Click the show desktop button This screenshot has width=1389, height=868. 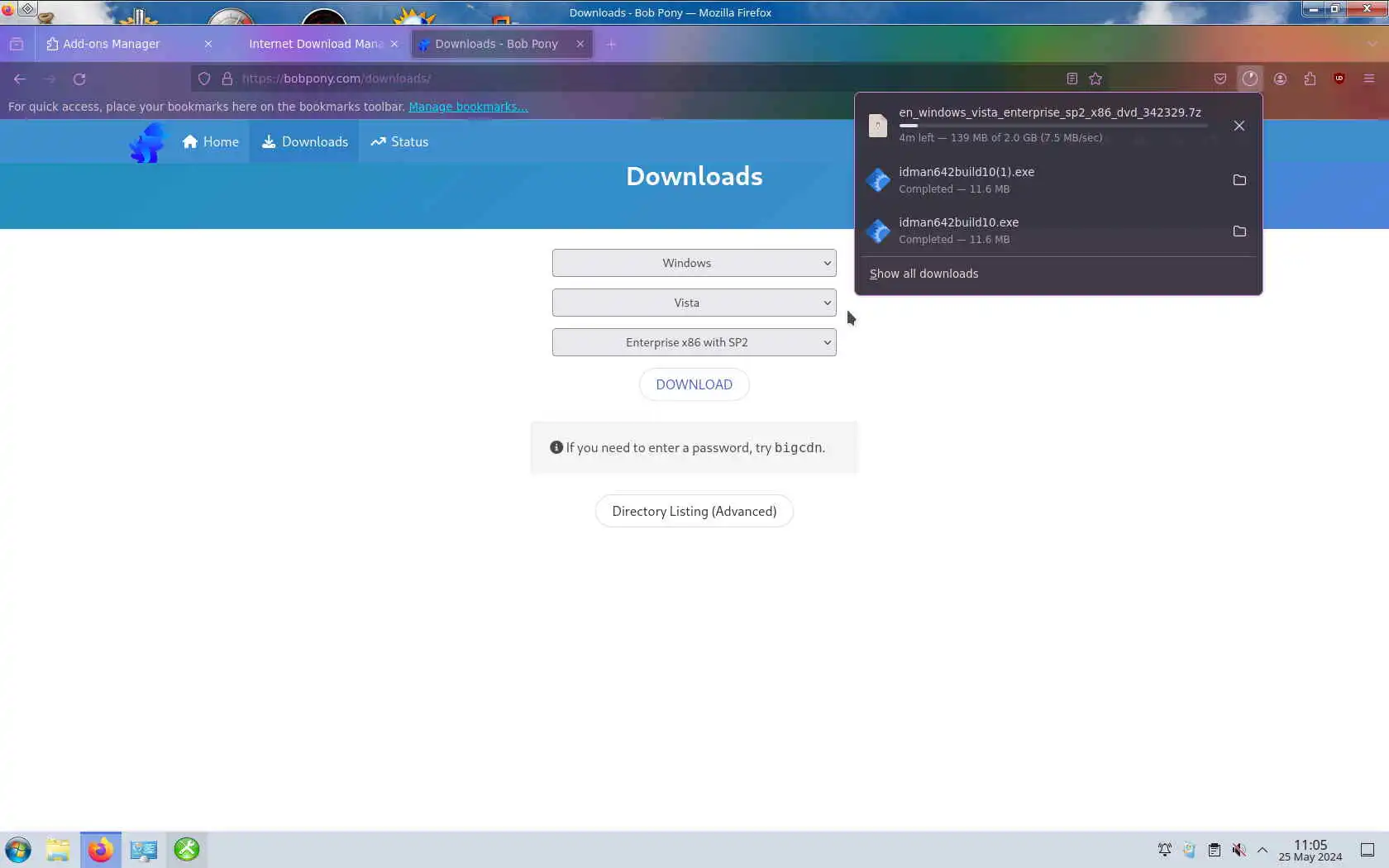pyautogui.click(x=1368, y=850)
